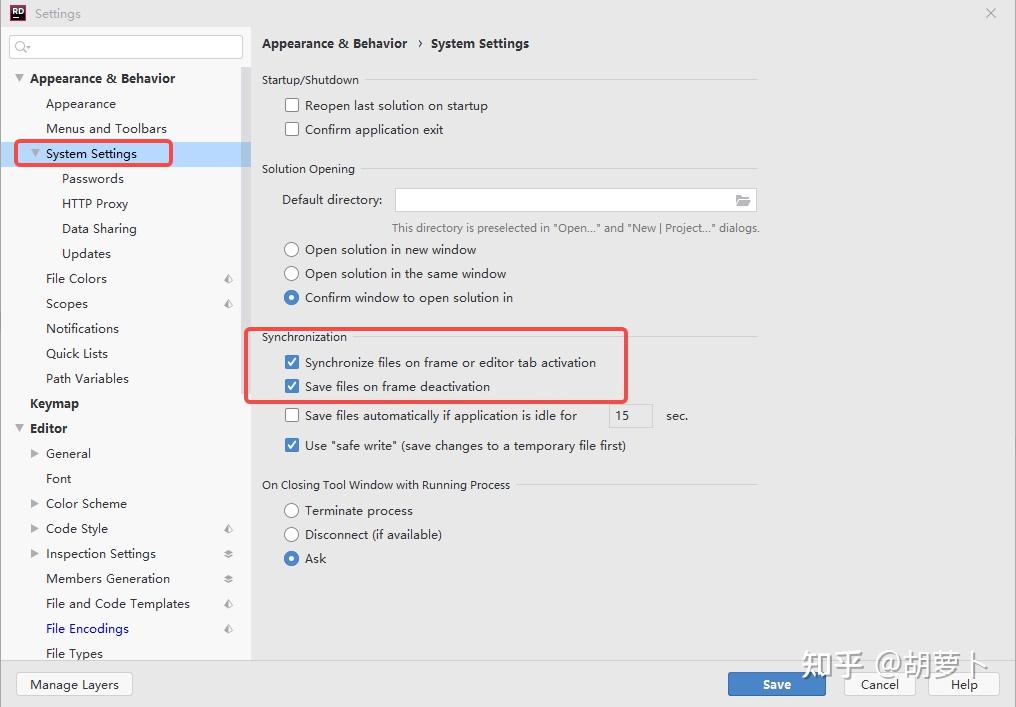This screenshot has width=1016, height=707.
Task: Expand the Color Scheme tree node
Action: [35, 504]
